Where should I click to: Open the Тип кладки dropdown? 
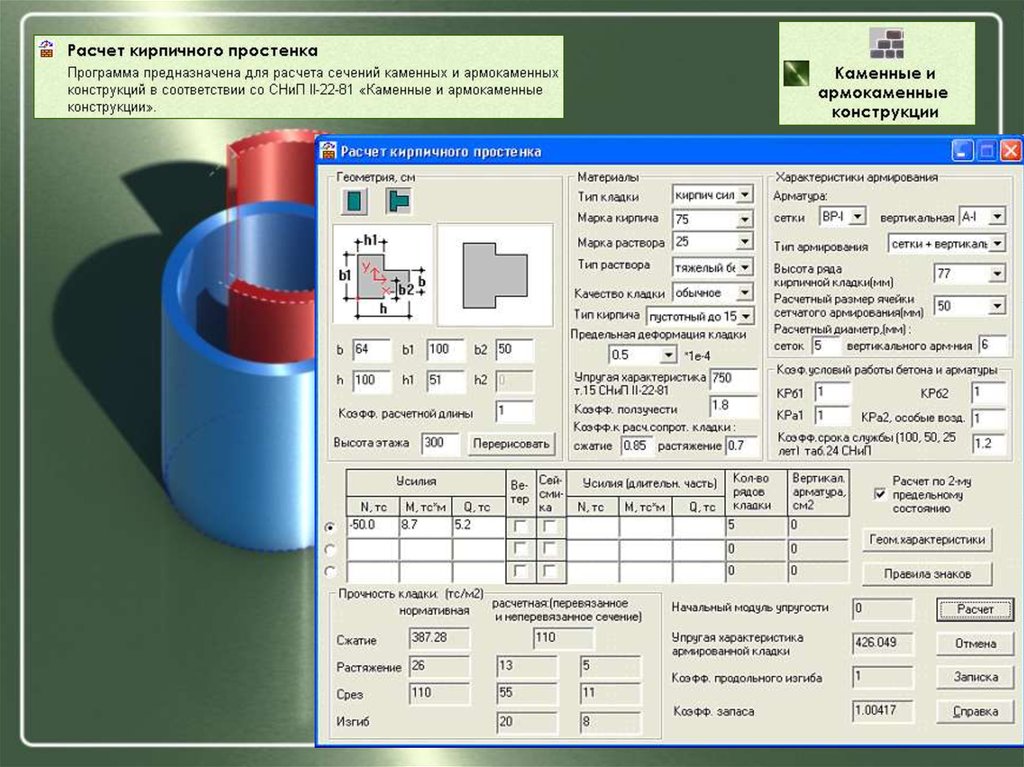(743, 196)
